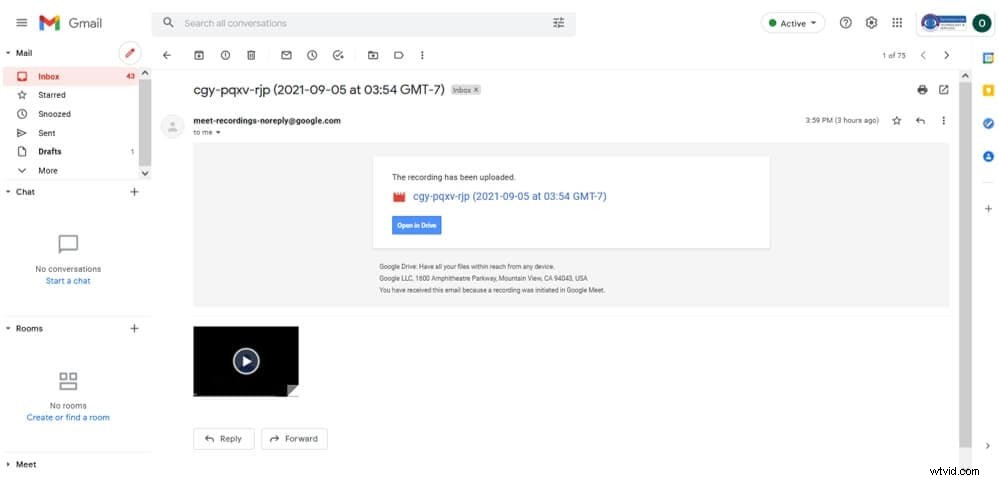Collapse the Chat section
Viewport: 999px width, 481px height.
pos(8,192)
